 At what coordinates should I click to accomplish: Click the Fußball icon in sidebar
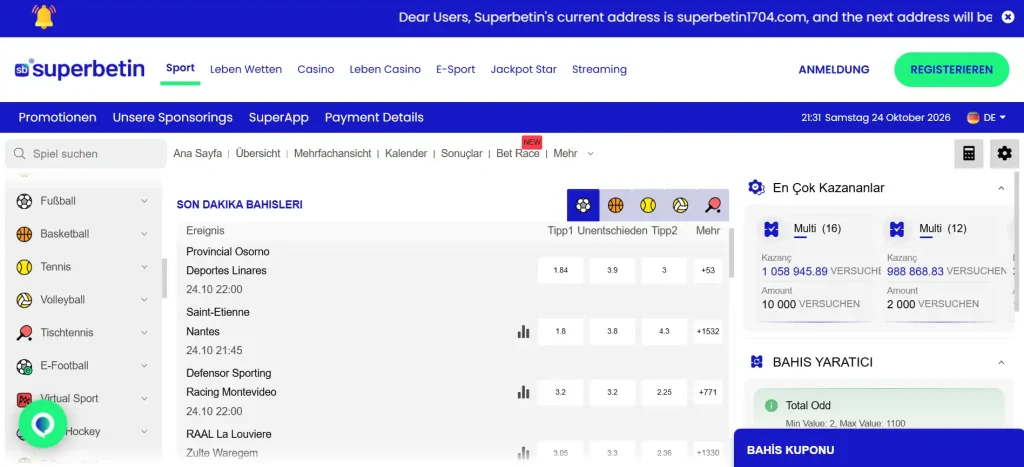[x=24, y=201]
